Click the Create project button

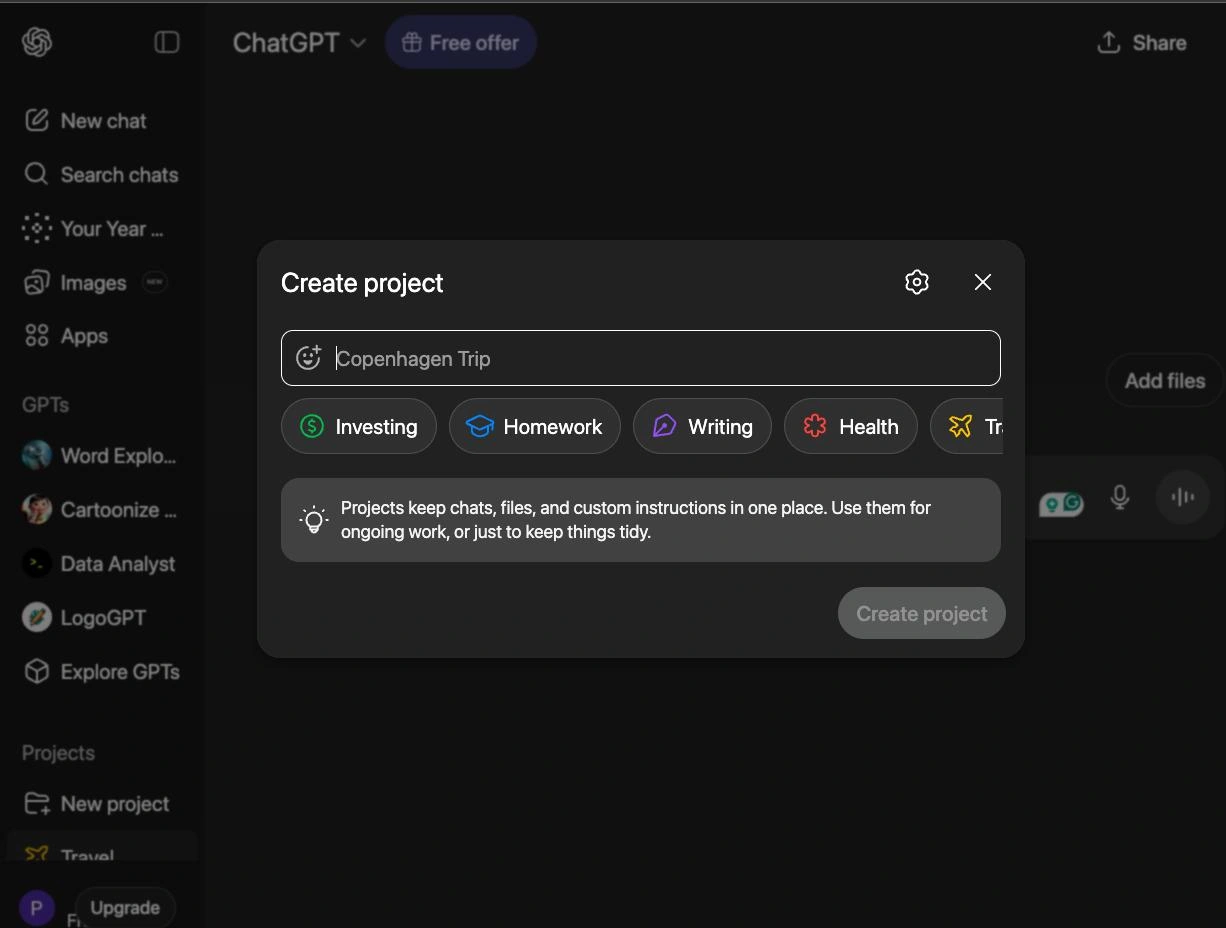[x=921, y=614]
